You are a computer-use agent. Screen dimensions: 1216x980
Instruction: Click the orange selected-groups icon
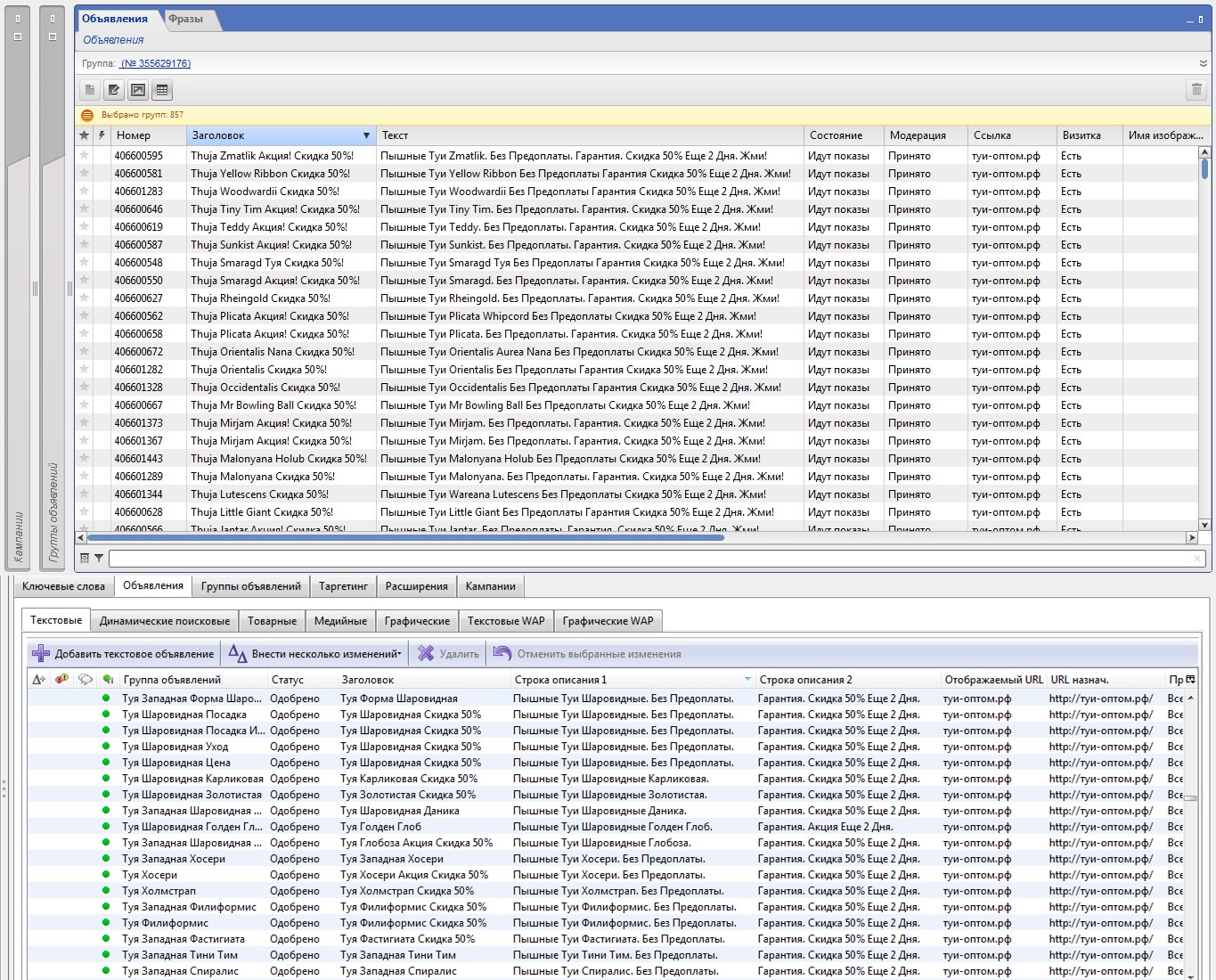pyautogui.click(x=87, y=115)
